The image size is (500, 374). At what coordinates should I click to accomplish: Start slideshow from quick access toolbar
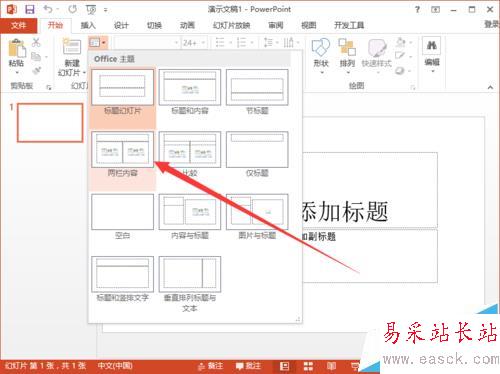tap(91, 10)
